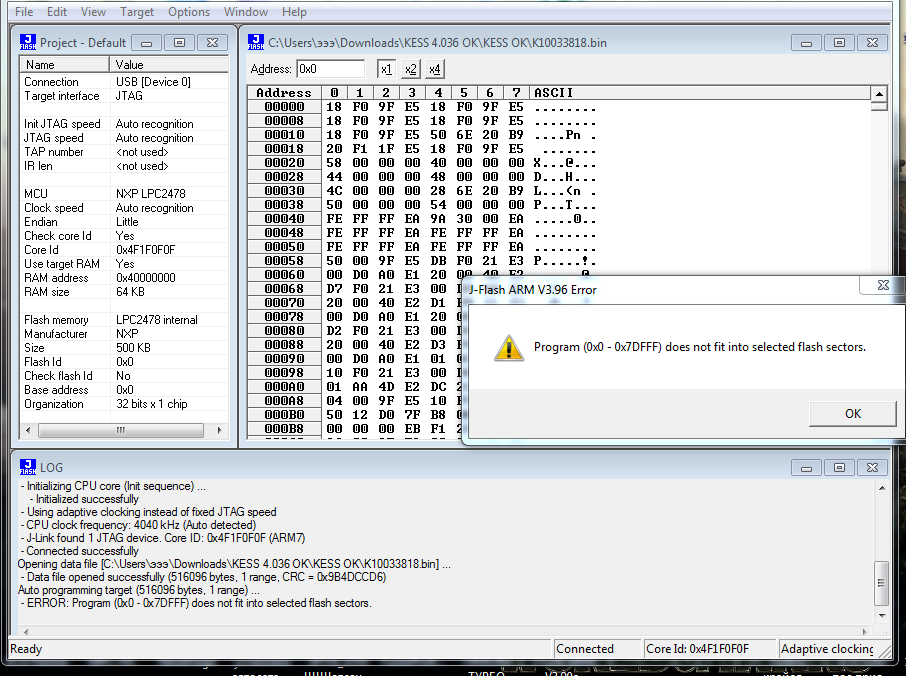
Task: Click the J-Flash icon of Project window
Action: point(28,42)
